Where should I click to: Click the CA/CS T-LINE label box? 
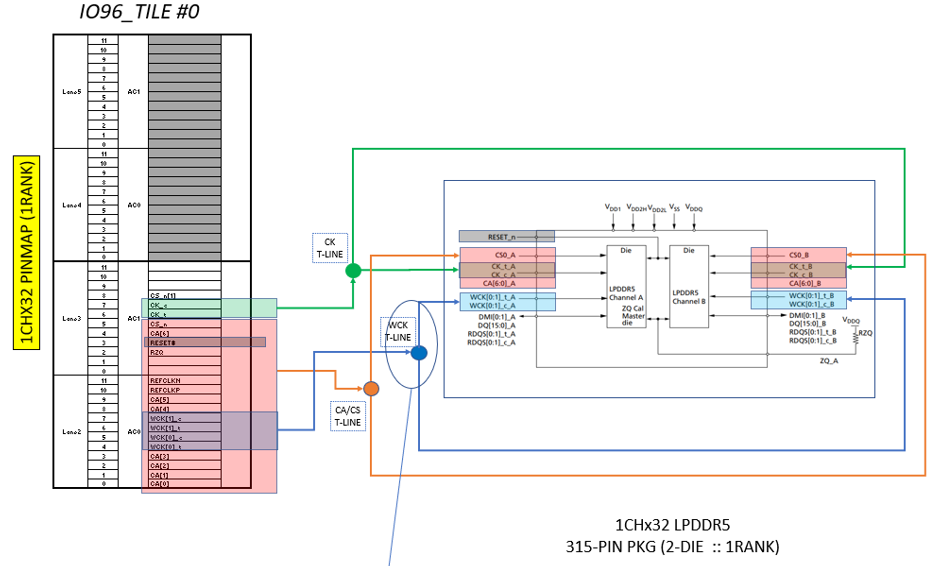[348, 416]
